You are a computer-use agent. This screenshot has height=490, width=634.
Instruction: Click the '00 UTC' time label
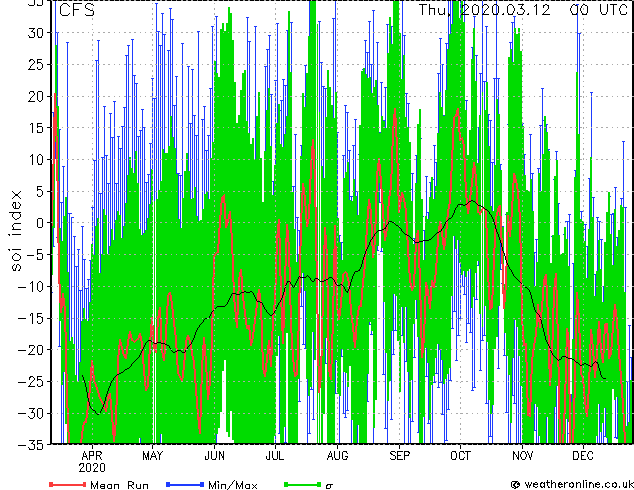coord(599,10)
